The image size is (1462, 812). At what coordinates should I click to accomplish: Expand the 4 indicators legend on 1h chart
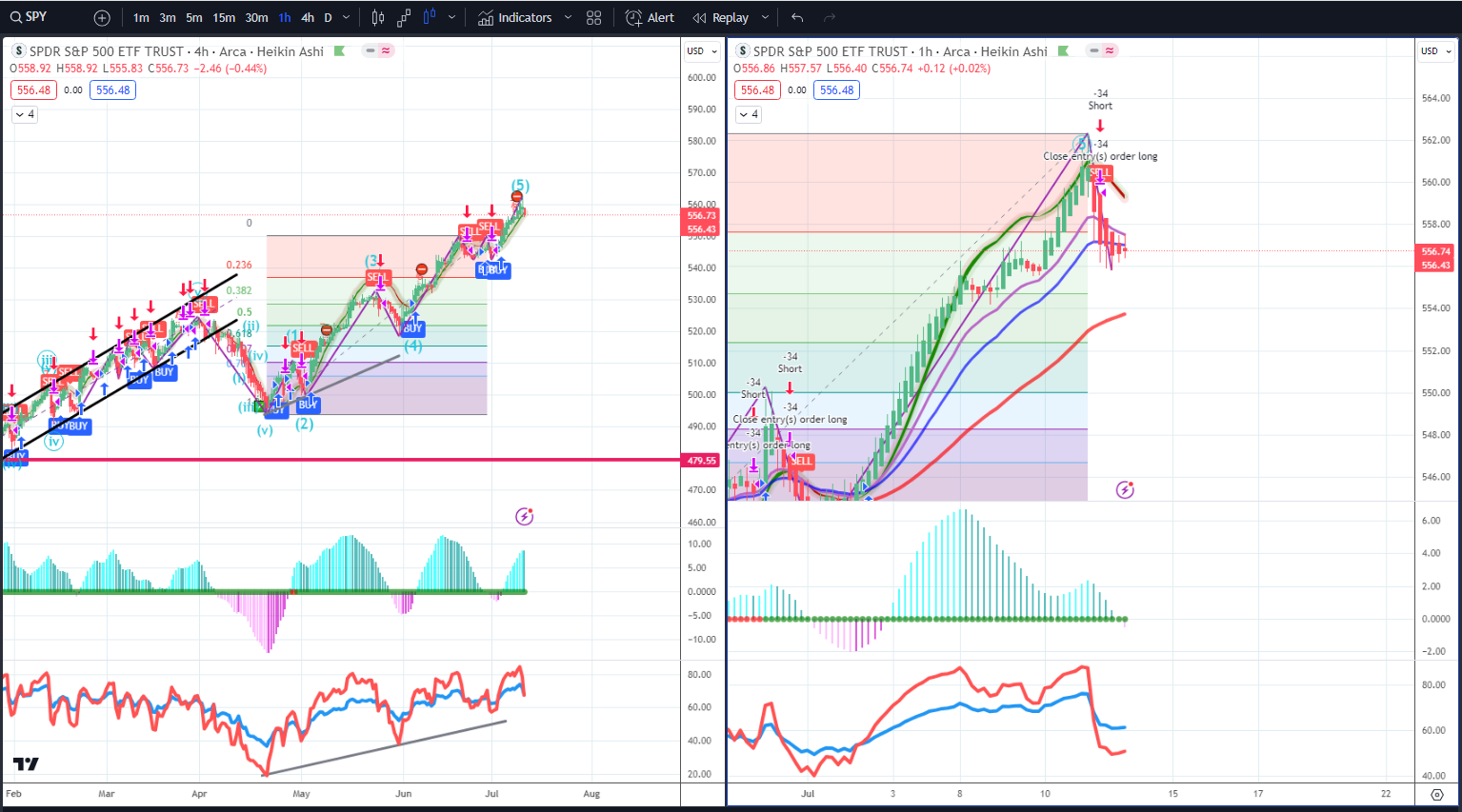point(749,114)
